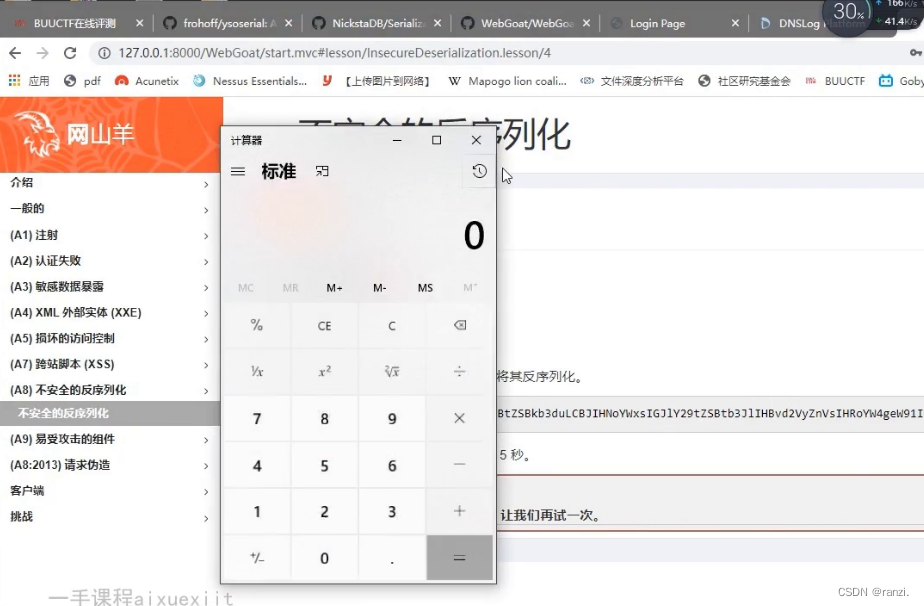Click digit 1 on calculator
This screenshot has width=924, height=606.
256,511
